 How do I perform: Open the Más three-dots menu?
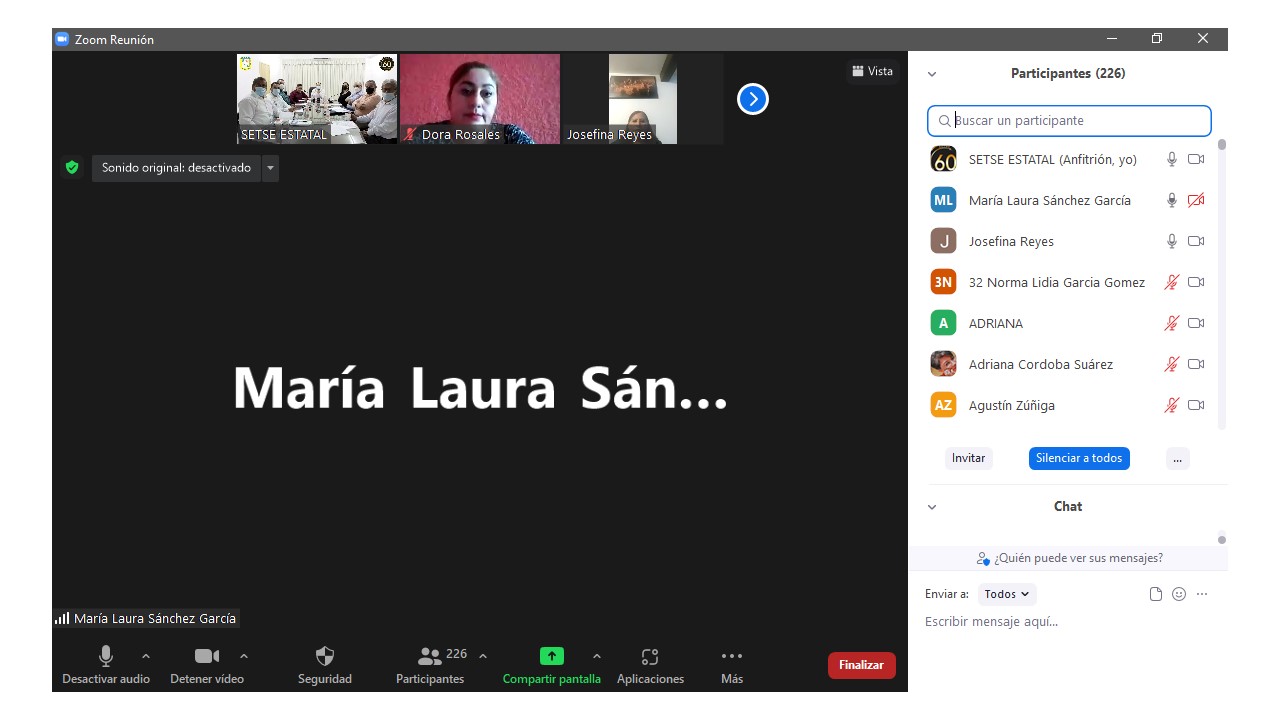coord(732,656)
